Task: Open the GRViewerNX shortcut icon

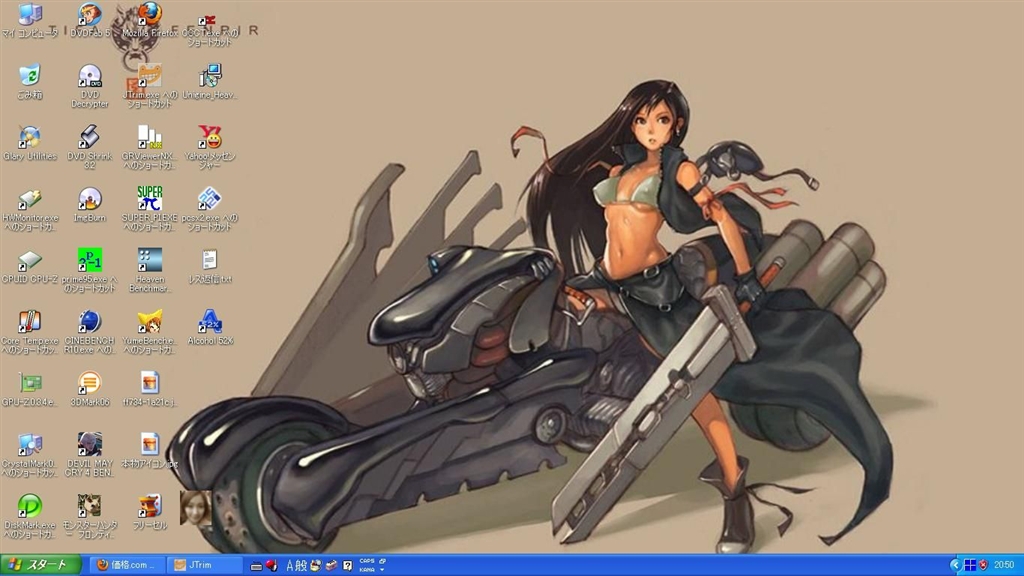Action: pos(150,147)
